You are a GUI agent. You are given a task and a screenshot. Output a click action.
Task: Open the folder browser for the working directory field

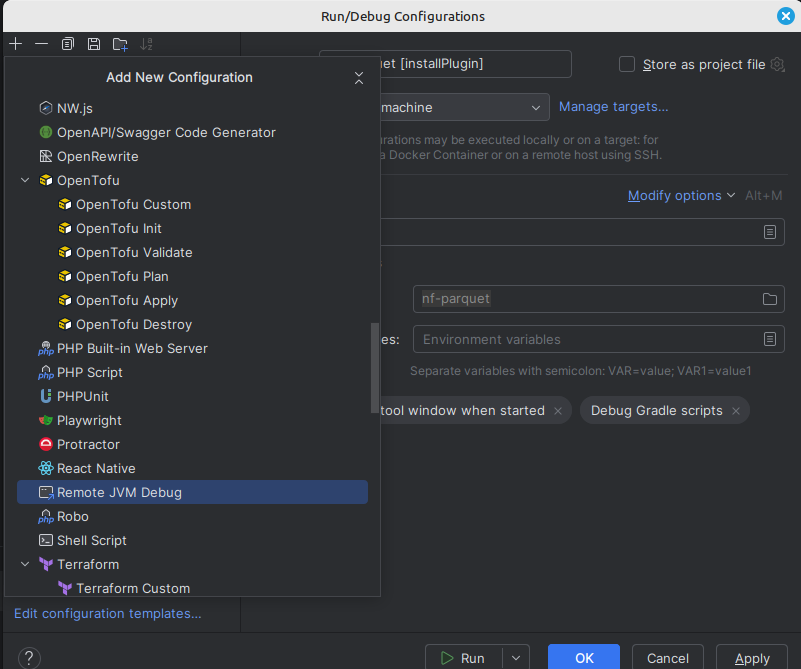pyautogui.click(x=769, y=298)
